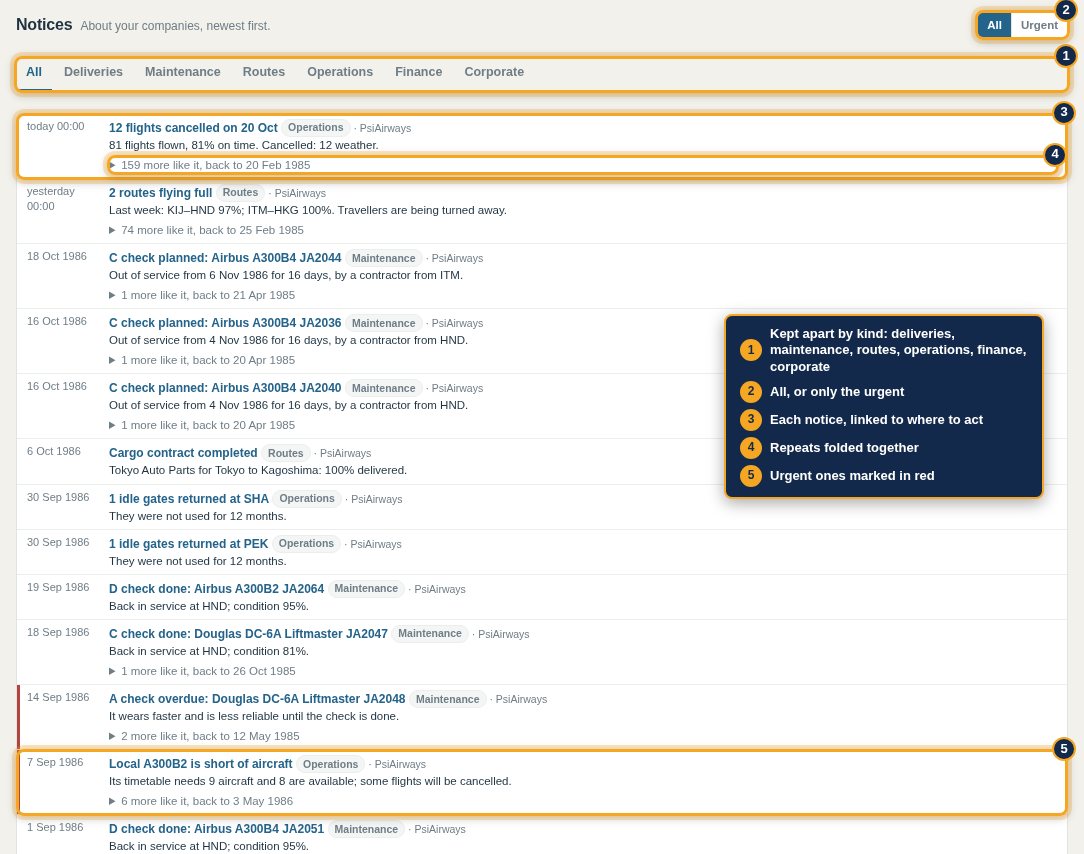
Task: Show the Operations category tab
Action: pos(340,72)
